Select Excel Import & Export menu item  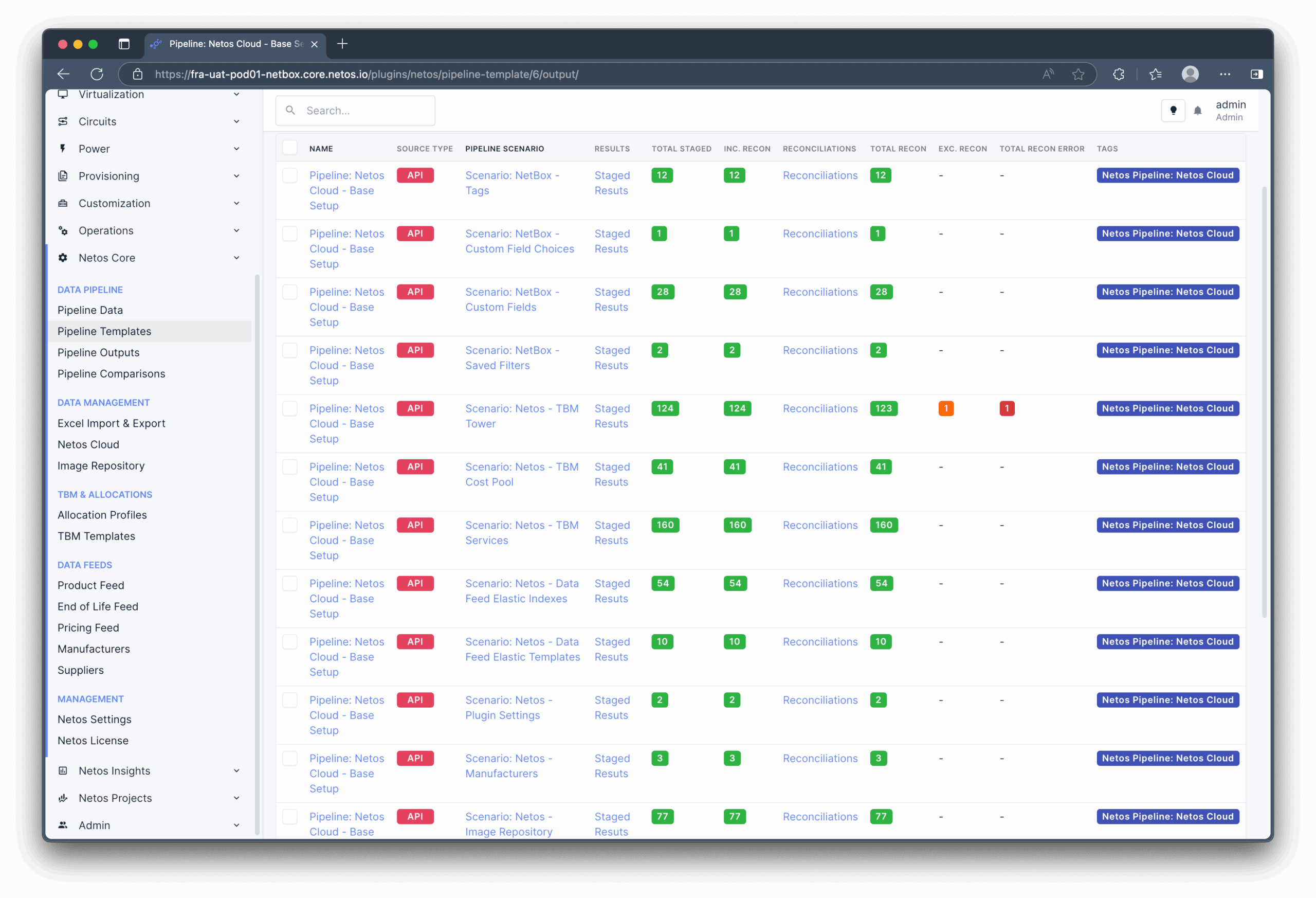coord(112,423)
